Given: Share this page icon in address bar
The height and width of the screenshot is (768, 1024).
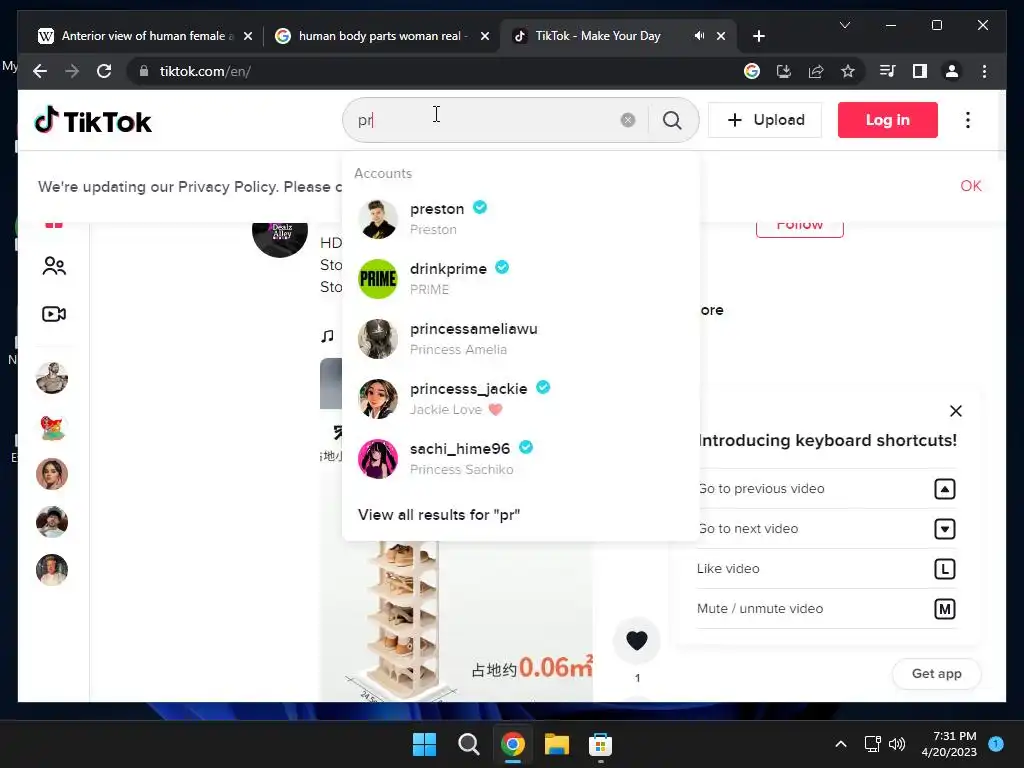Looking at the screenshot, I should pyautogui.click(x=816, y=71).
